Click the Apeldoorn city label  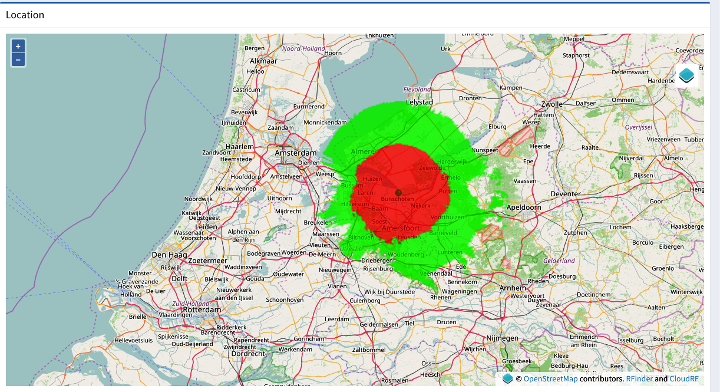click(523, 207)
